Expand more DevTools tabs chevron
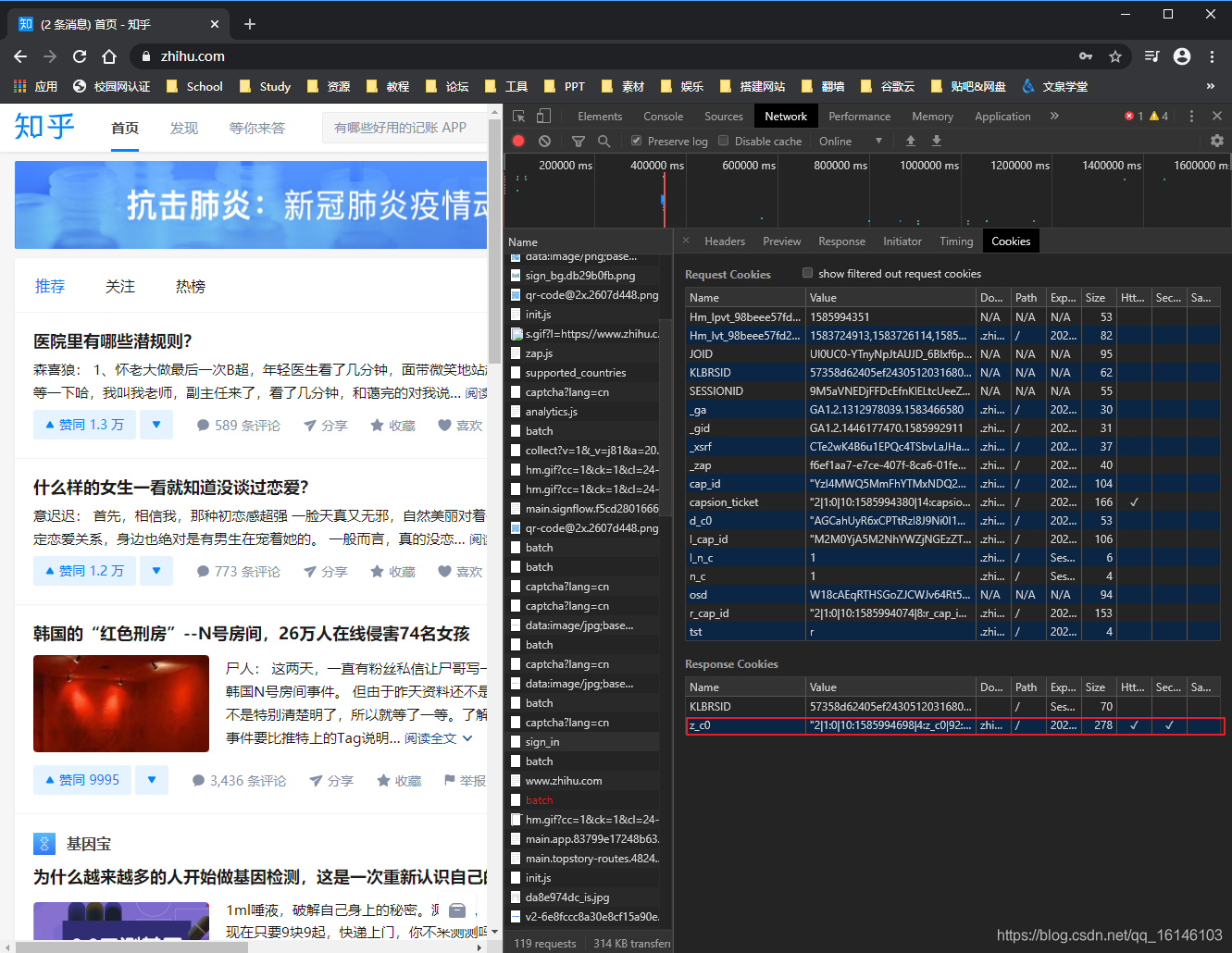This screenshot has width=1232, height=953. coord(1054,116)
